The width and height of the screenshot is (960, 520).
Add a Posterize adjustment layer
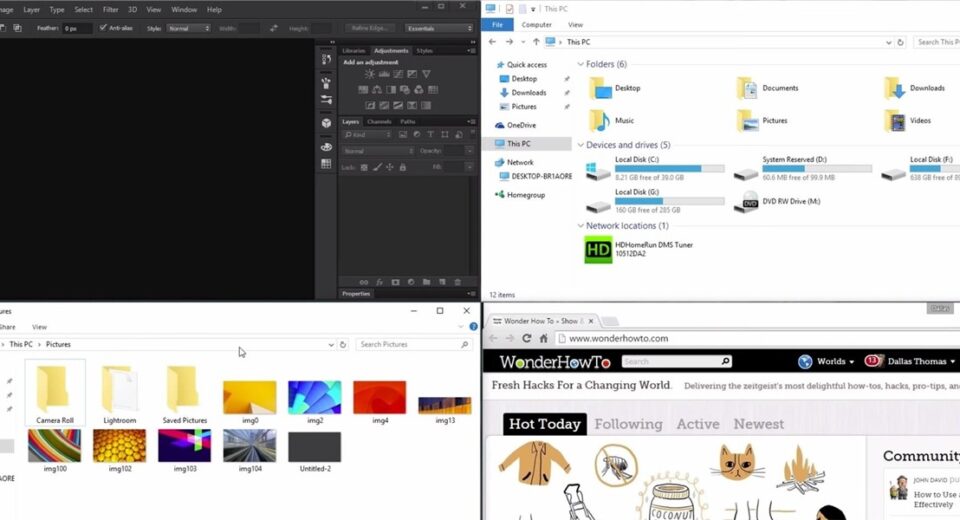pyautogui.click(x=384, y=105)
